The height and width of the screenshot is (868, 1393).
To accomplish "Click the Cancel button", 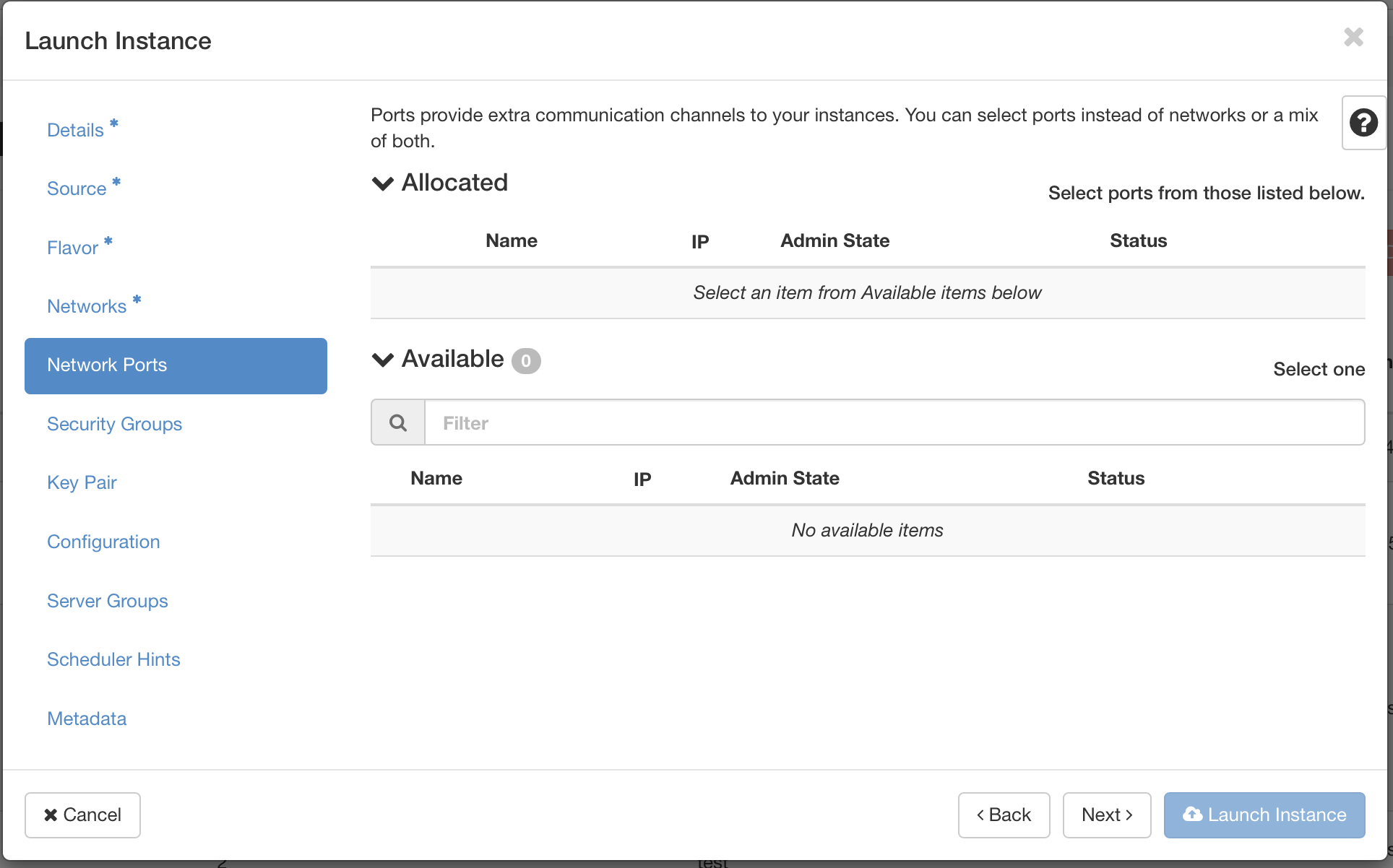I will coord(82,815).
